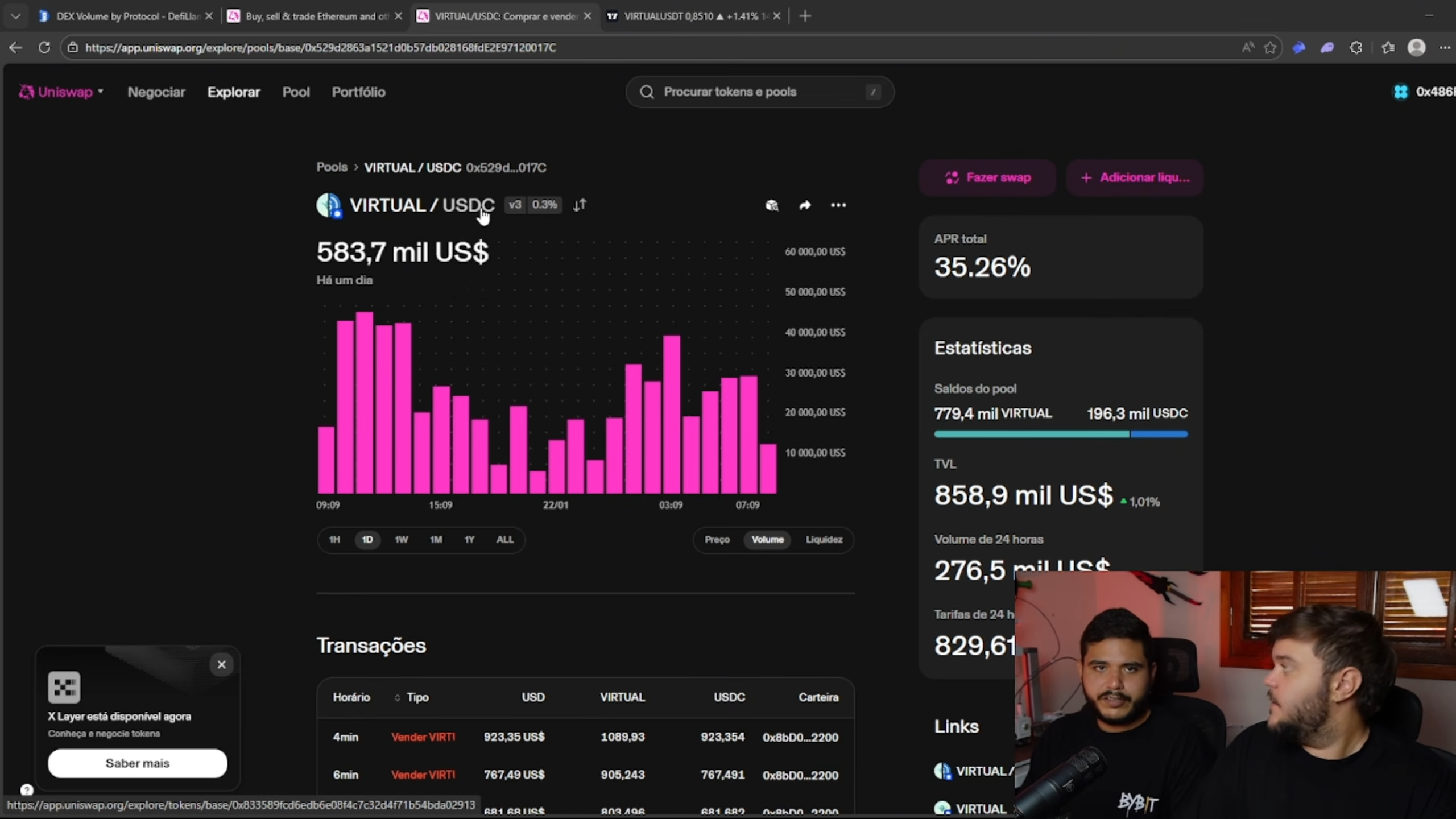Viewport: 1456px width, 819px height.
Task: Expand the Uniswap menu caret
Action: tap(101, 91)
